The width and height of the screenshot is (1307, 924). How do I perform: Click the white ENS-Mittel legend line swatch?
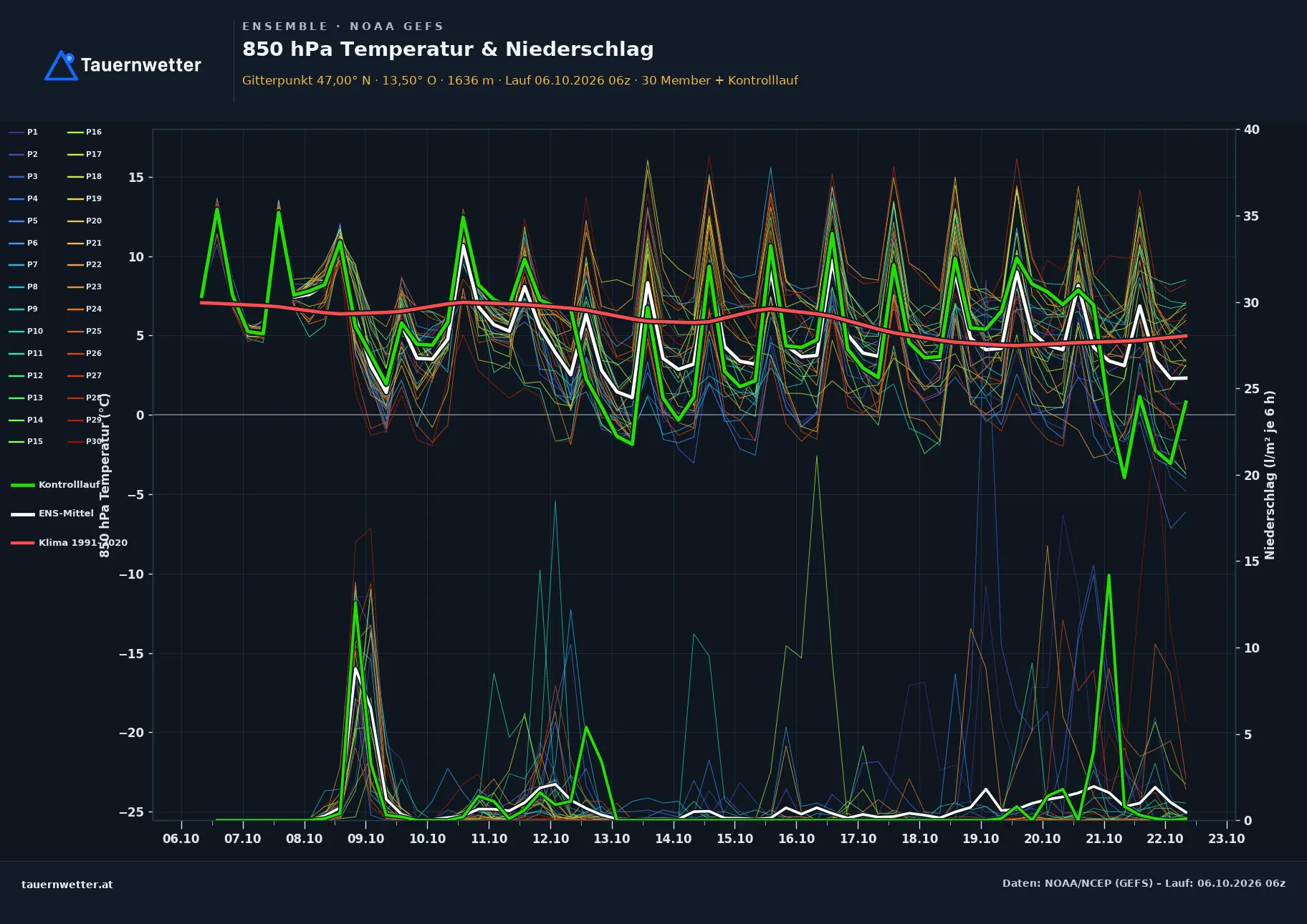tap(23, 514)
